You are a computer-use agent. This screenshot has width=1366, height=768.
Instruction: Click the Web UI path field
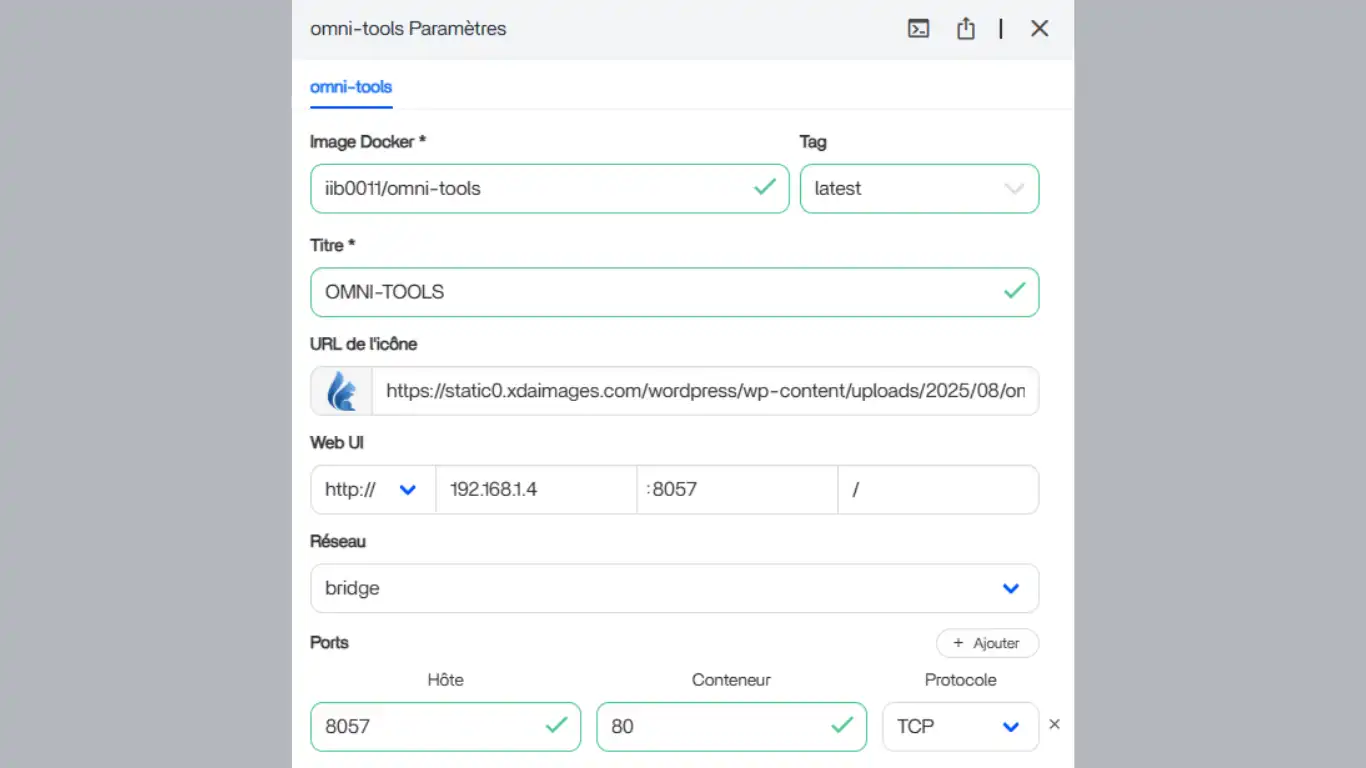937,490
